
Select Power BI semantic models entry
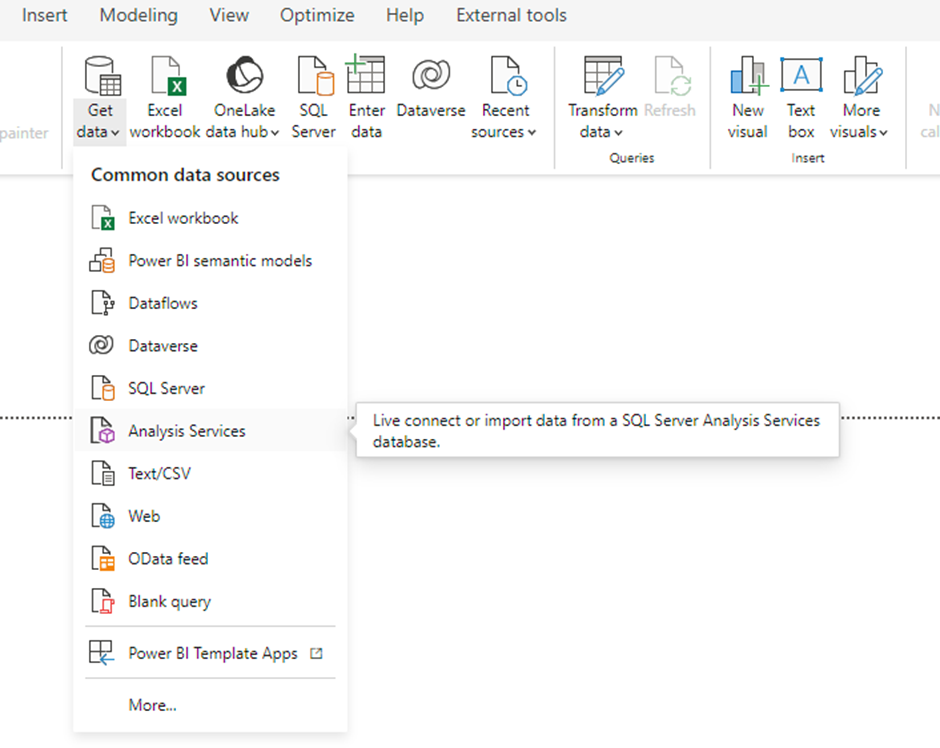[220, 261]
